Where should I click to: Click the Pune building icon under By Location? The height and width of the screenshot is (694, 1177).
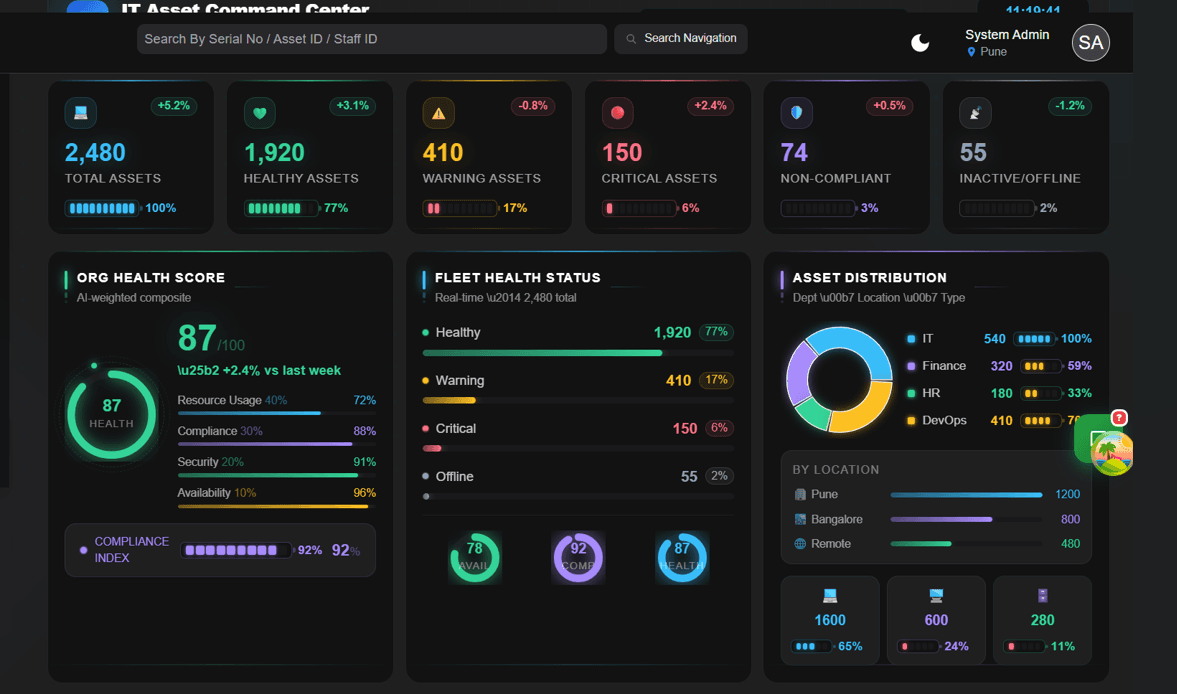tap(800, 494)
